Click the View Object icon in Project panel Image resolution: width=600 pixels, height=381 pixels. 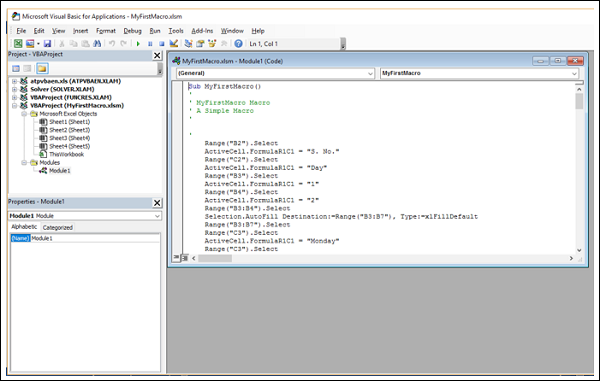pos(27,68)
